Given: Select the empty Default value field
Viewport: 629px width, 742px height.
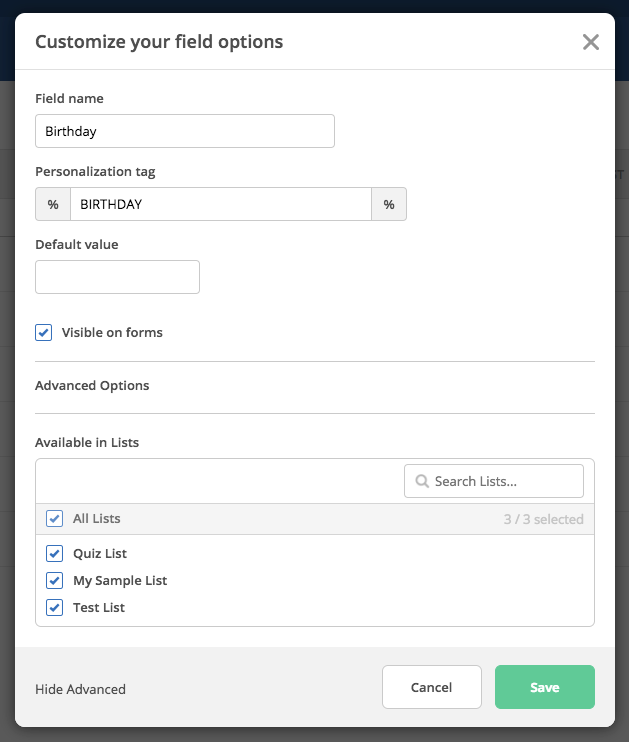Looking at the screenshot, I should coord(117,277).
